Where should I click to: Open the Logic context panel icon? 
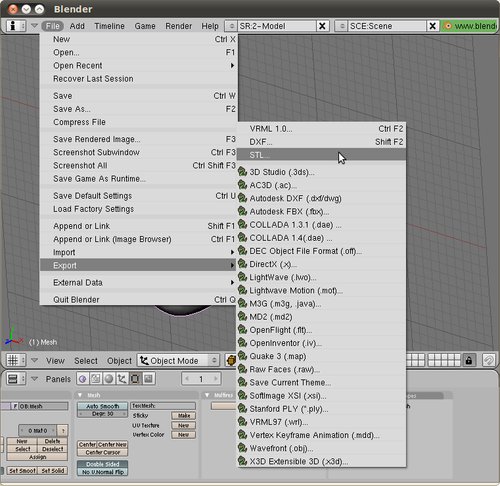(x=83, y=379)
